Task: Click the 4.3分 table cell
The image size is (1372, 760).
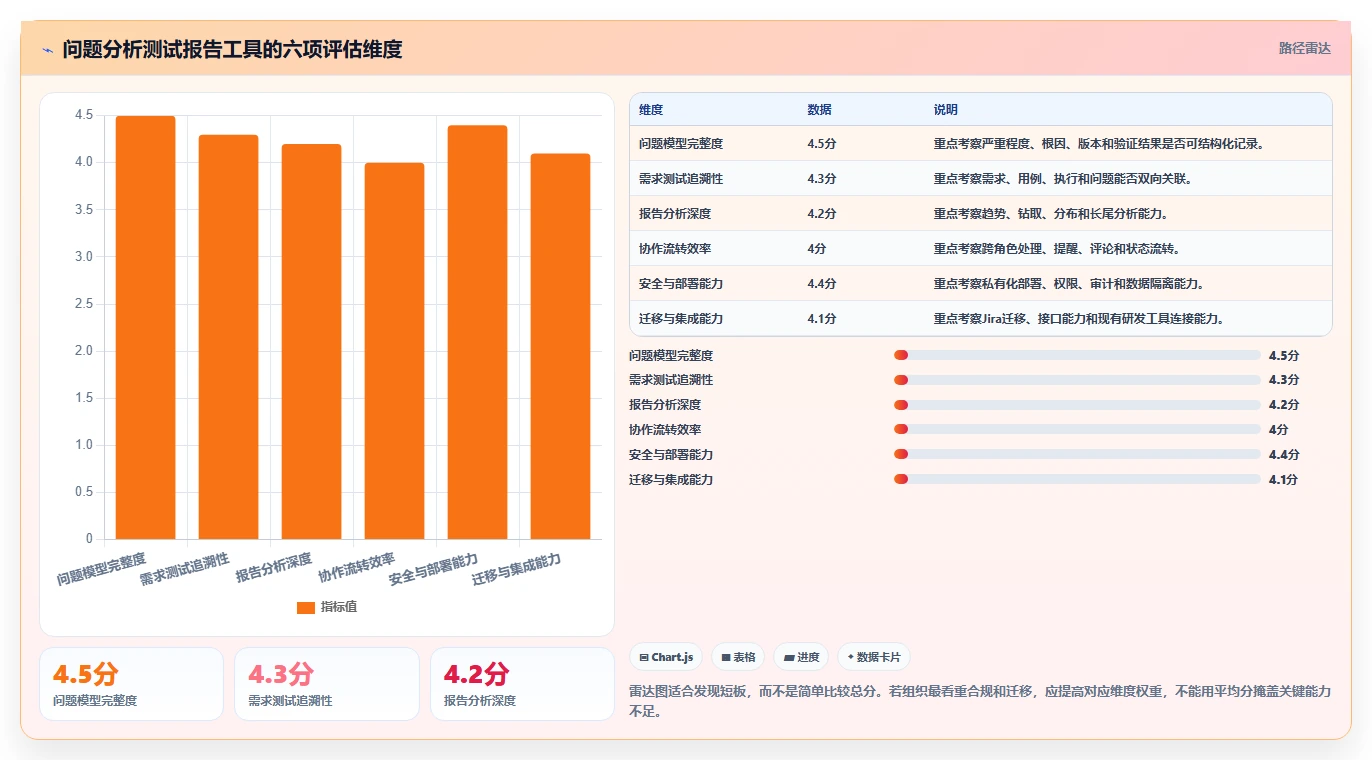Action: pyautogui.click(x=822, y=179)
